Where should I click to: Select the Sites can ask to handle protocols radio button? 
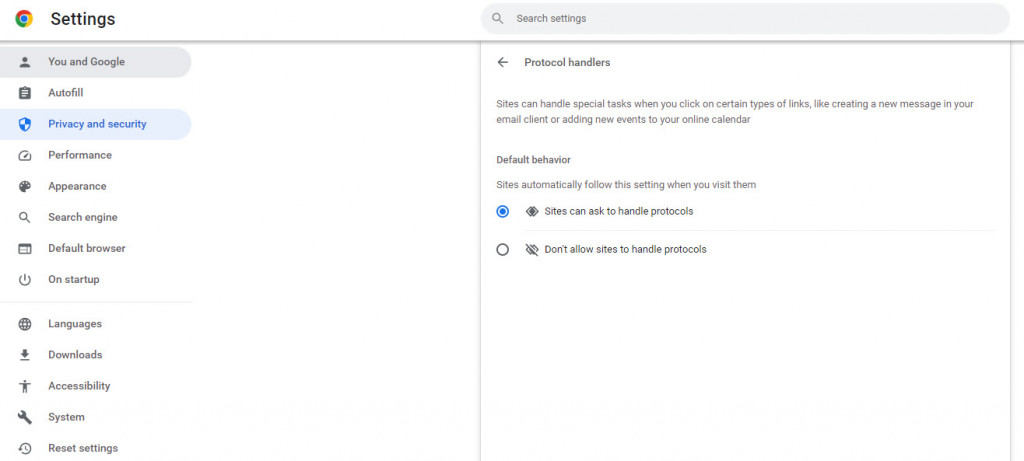[x=503, y=212]
